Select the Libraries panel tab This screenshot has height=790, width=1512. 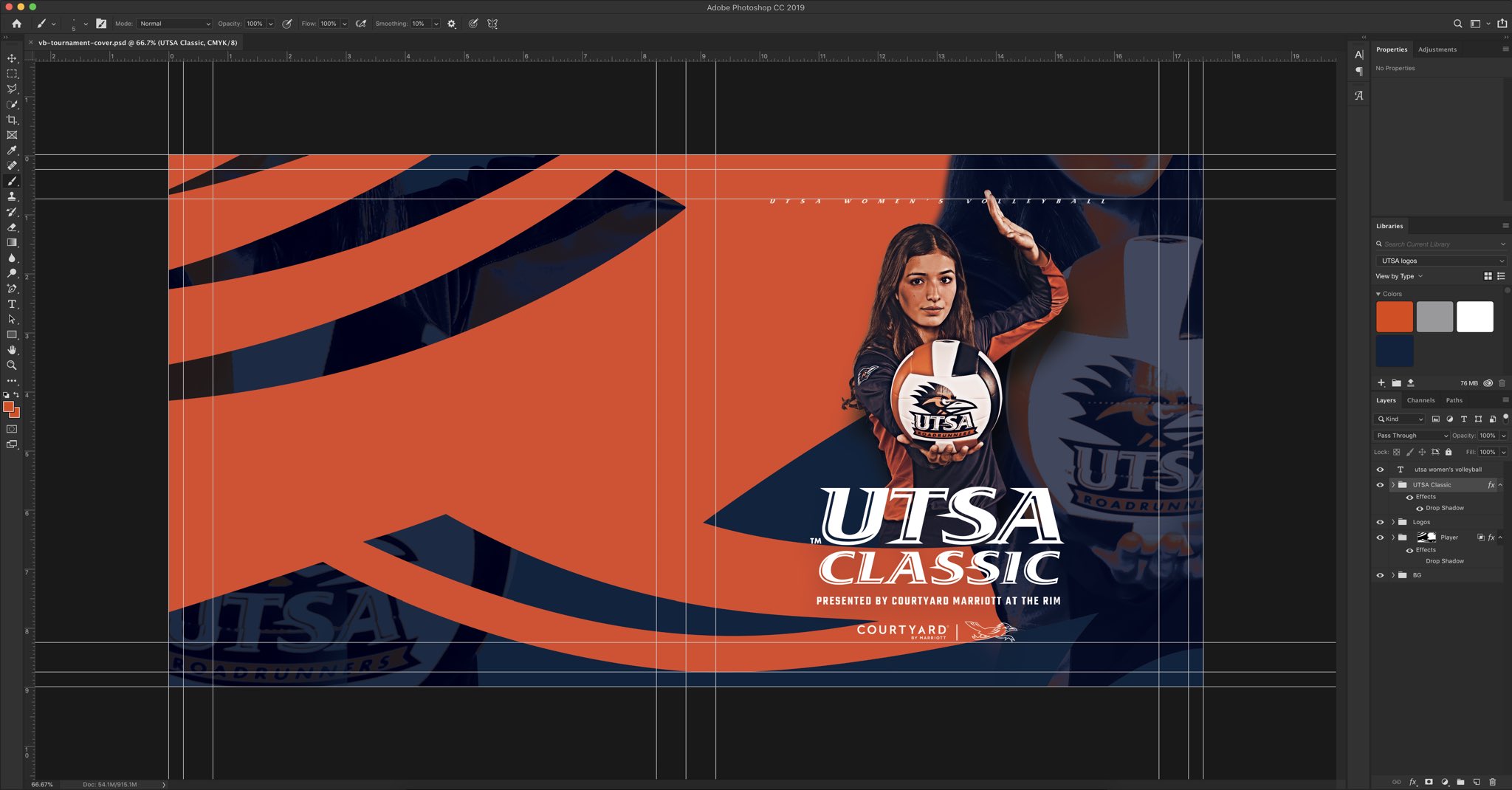(x=1389, y=226)
